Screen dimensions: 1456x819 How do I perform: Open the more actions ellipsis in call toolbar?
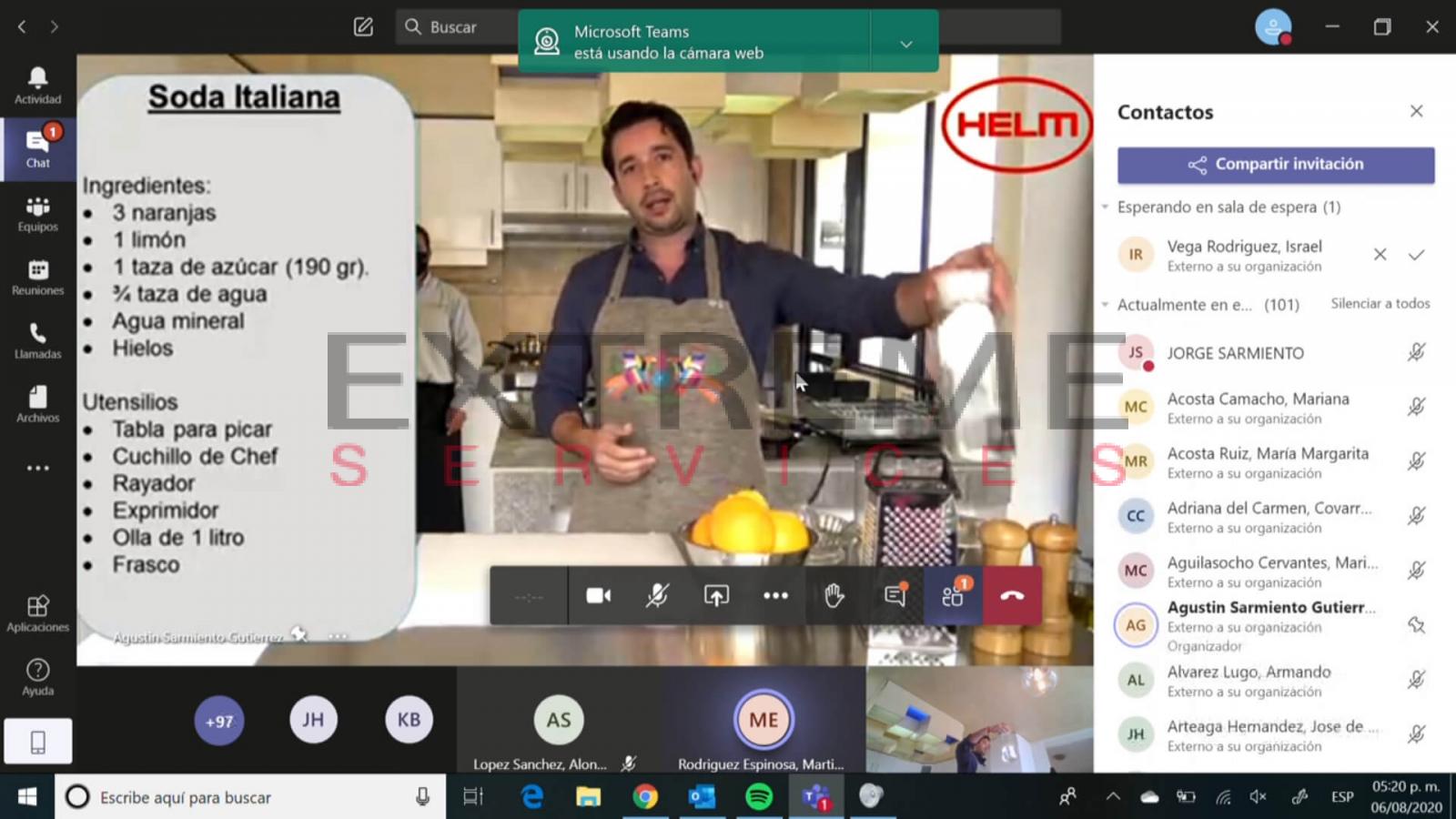(x=775, y=596)
